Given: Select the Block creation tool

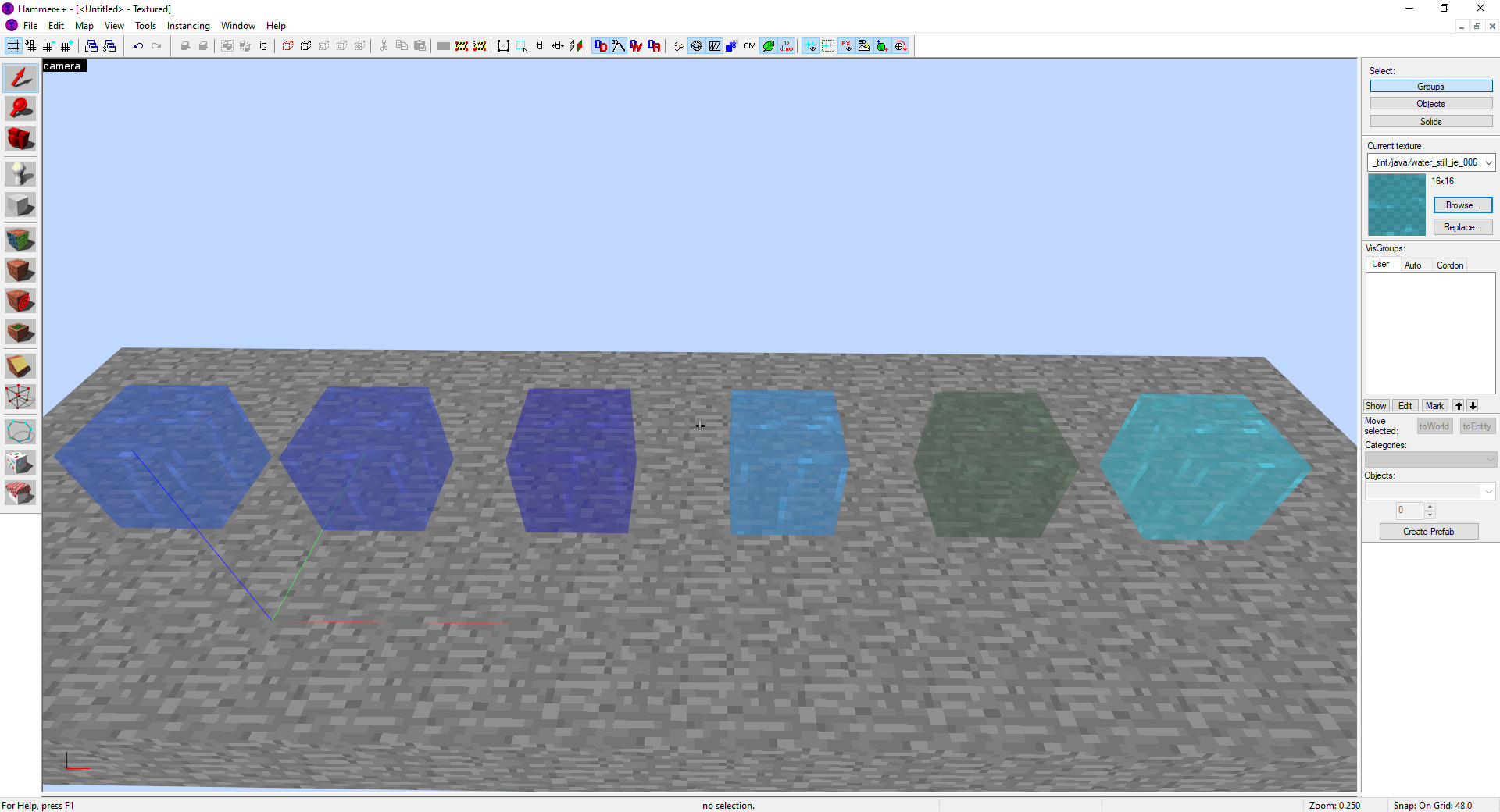Looking at the screenshot, I should click(x=20, y=205).
